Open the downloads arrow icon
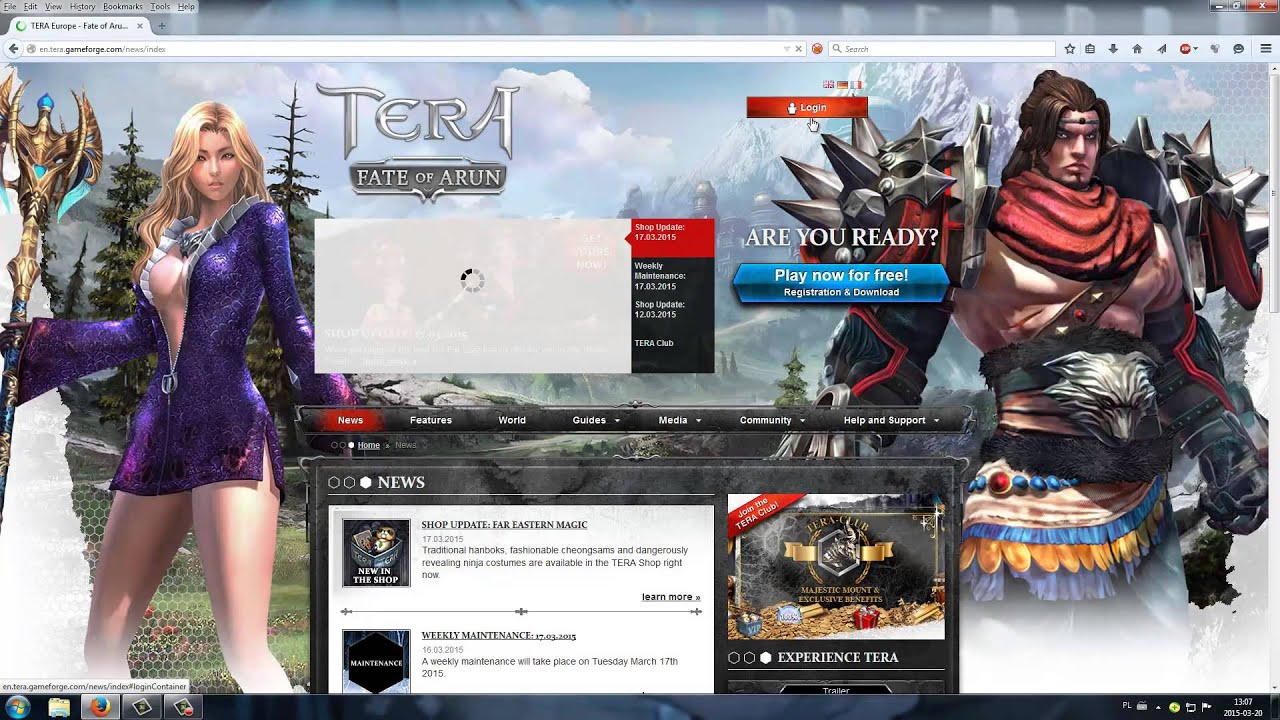1280x720 pixels. [x=1113, y=49]
